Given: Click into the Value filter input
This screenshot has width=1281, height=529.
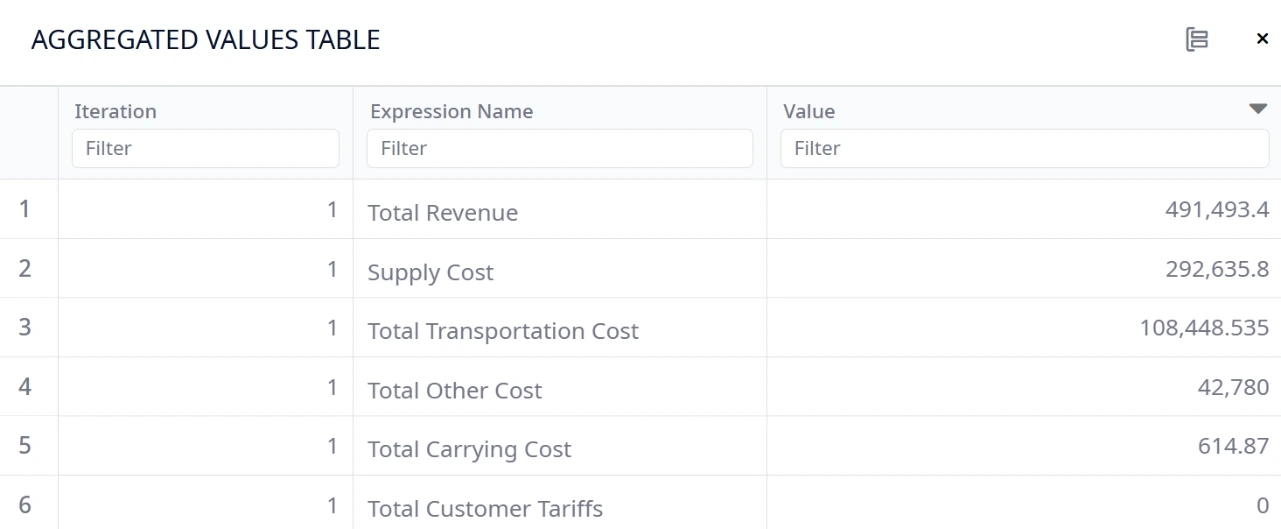Looking at the screenshot, I should [x=1023, y=149].
